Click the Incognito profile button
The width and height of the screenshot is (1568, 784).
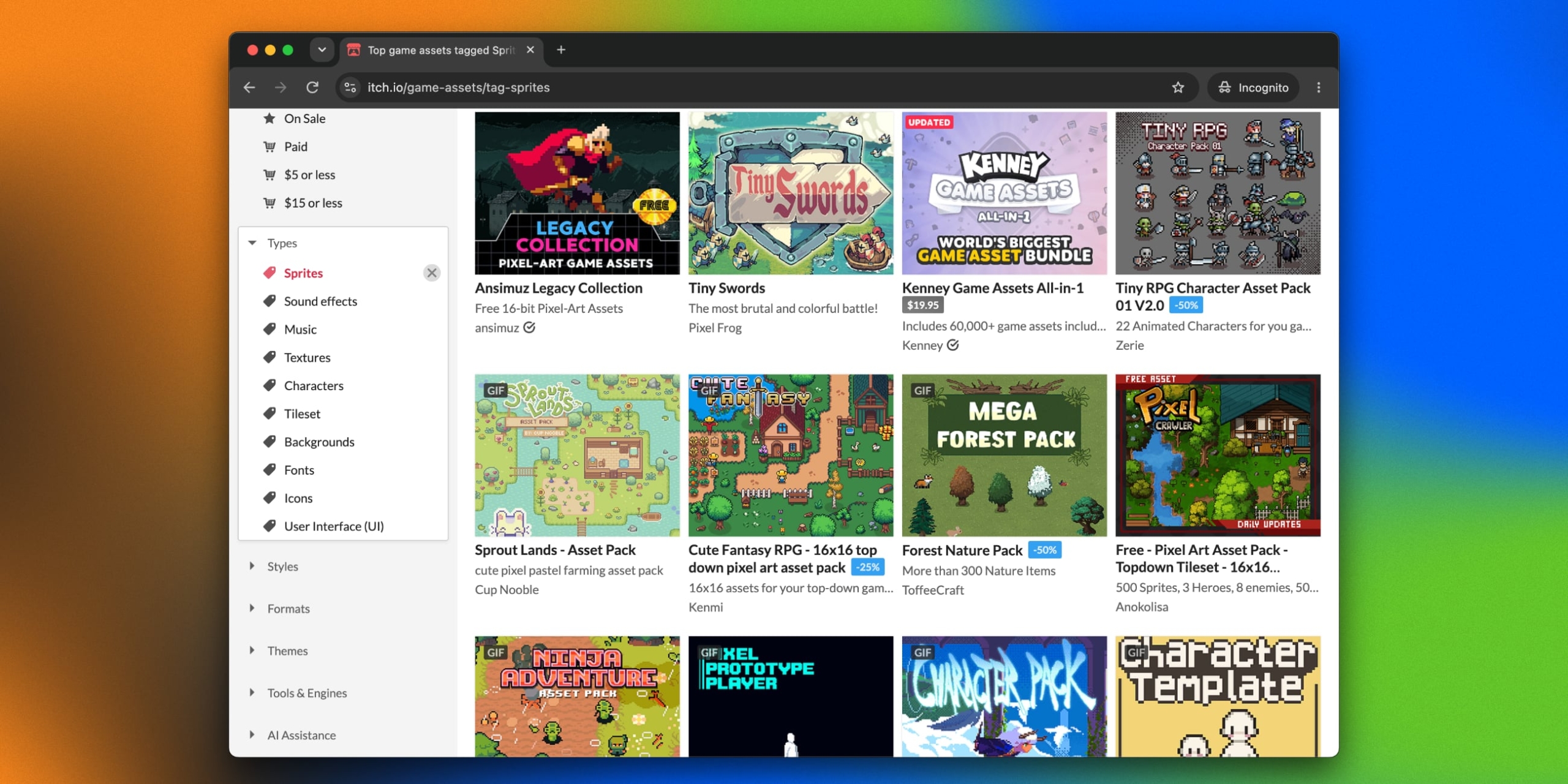pyautogui.click(x=1253, y=88)
